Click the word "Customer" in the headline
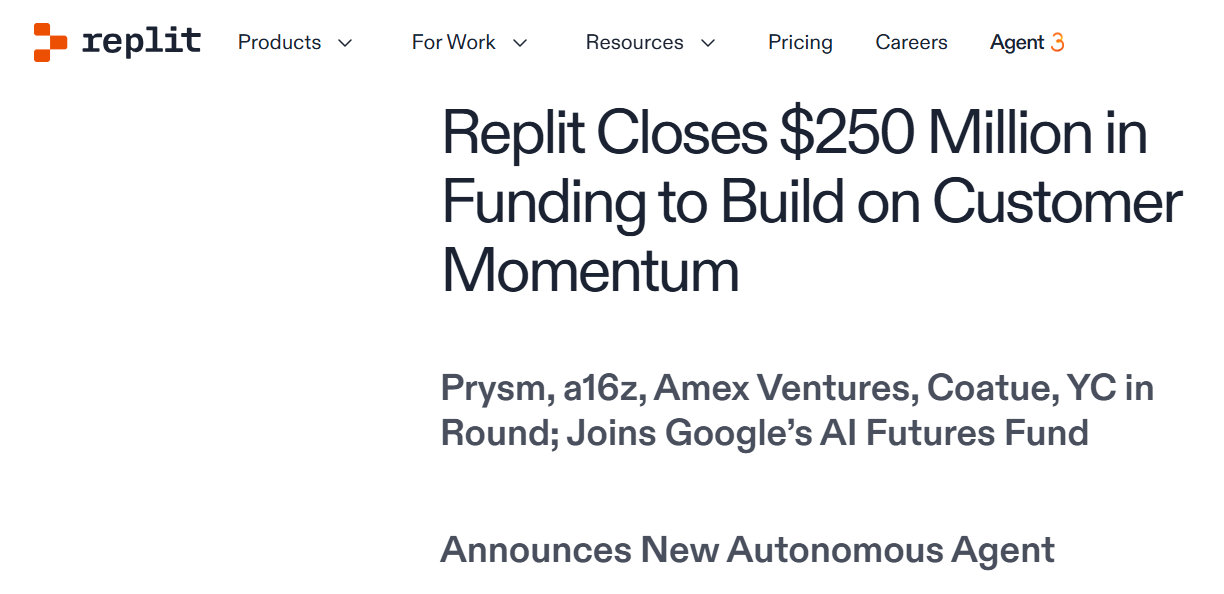1224x594 pixels. pyautogui.click(x=1057, y=202)
